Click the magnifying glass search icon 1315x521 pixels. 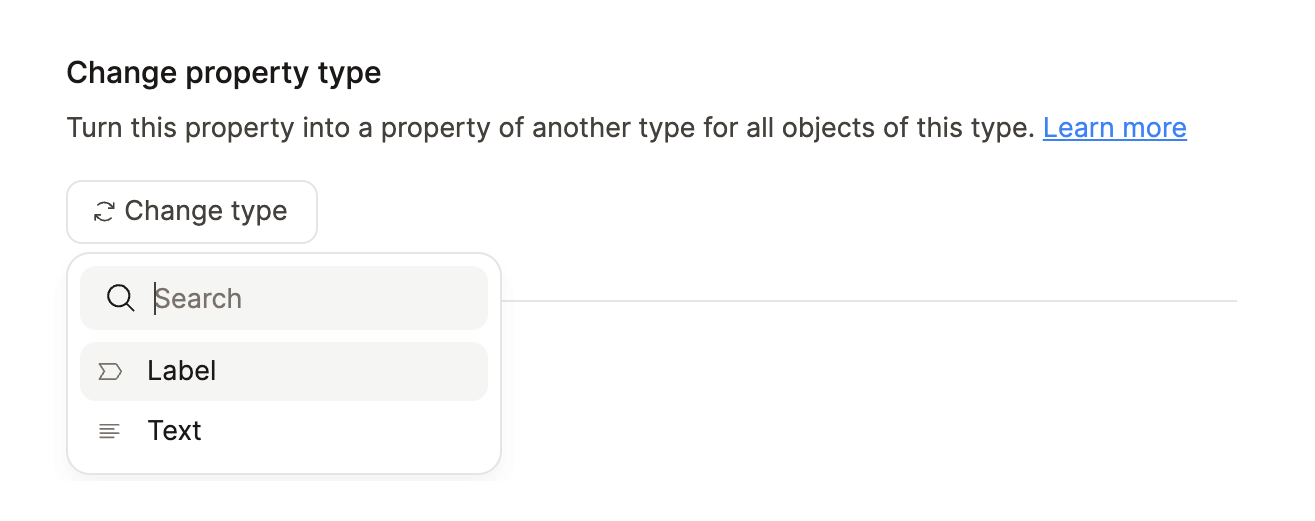(x=120, y=298)
